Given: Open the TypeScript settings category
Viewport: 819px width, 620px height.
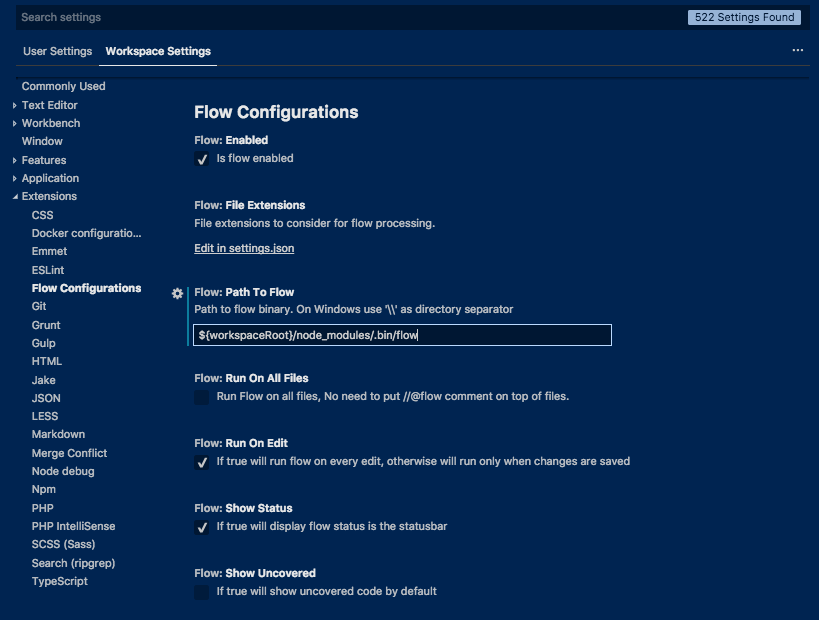Looking at the screenshot, I should coord(59,581).
